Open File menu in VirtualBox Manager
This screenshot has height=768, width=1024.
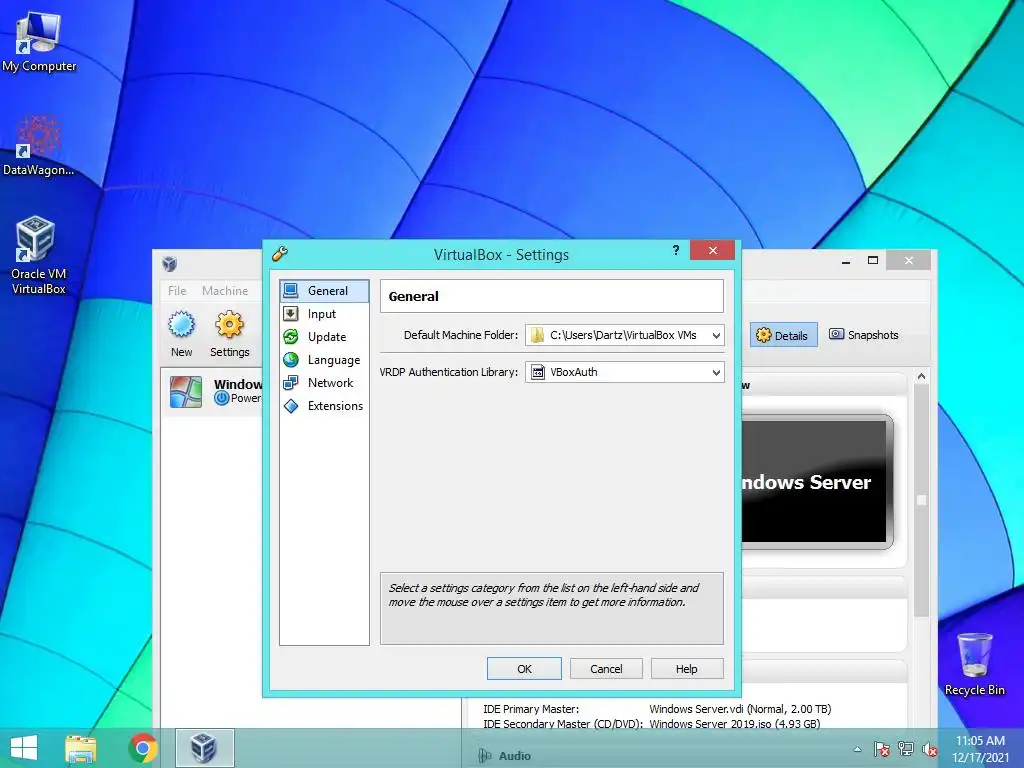tap(177, 291)
